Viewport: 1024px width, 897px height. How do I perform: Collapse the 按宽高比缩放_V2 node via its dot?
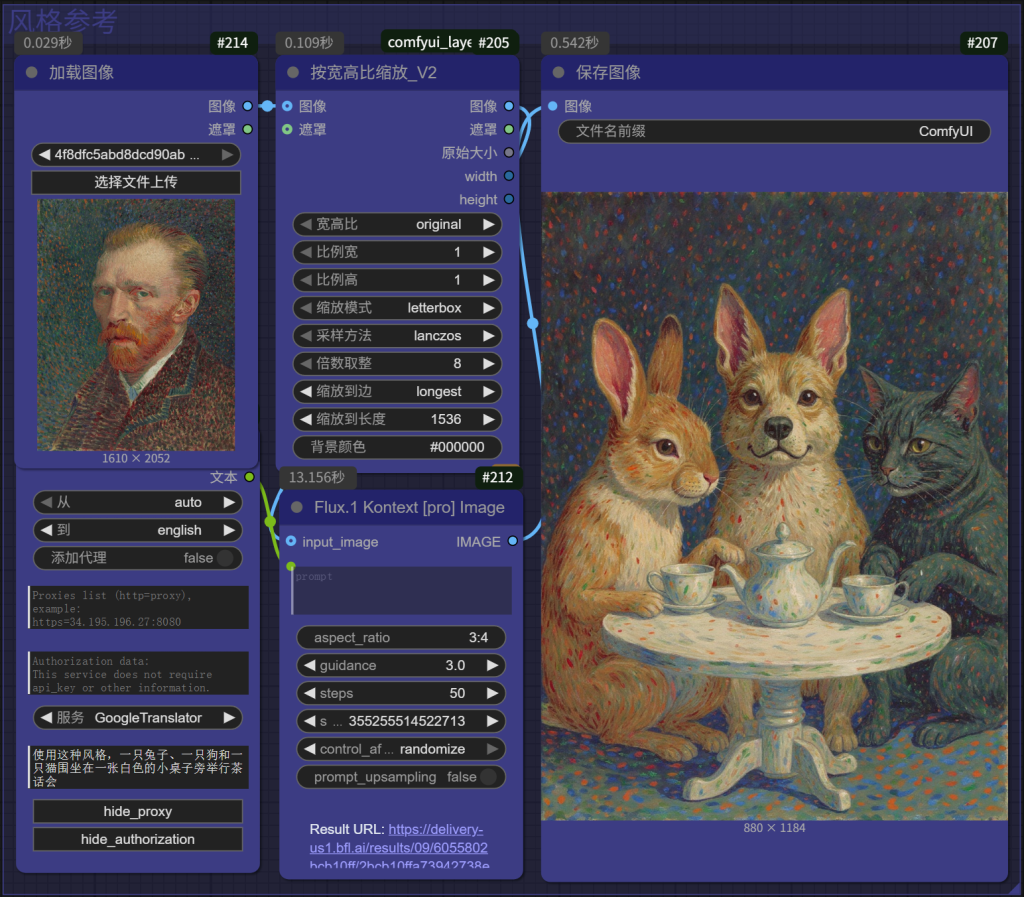[293, 73]
